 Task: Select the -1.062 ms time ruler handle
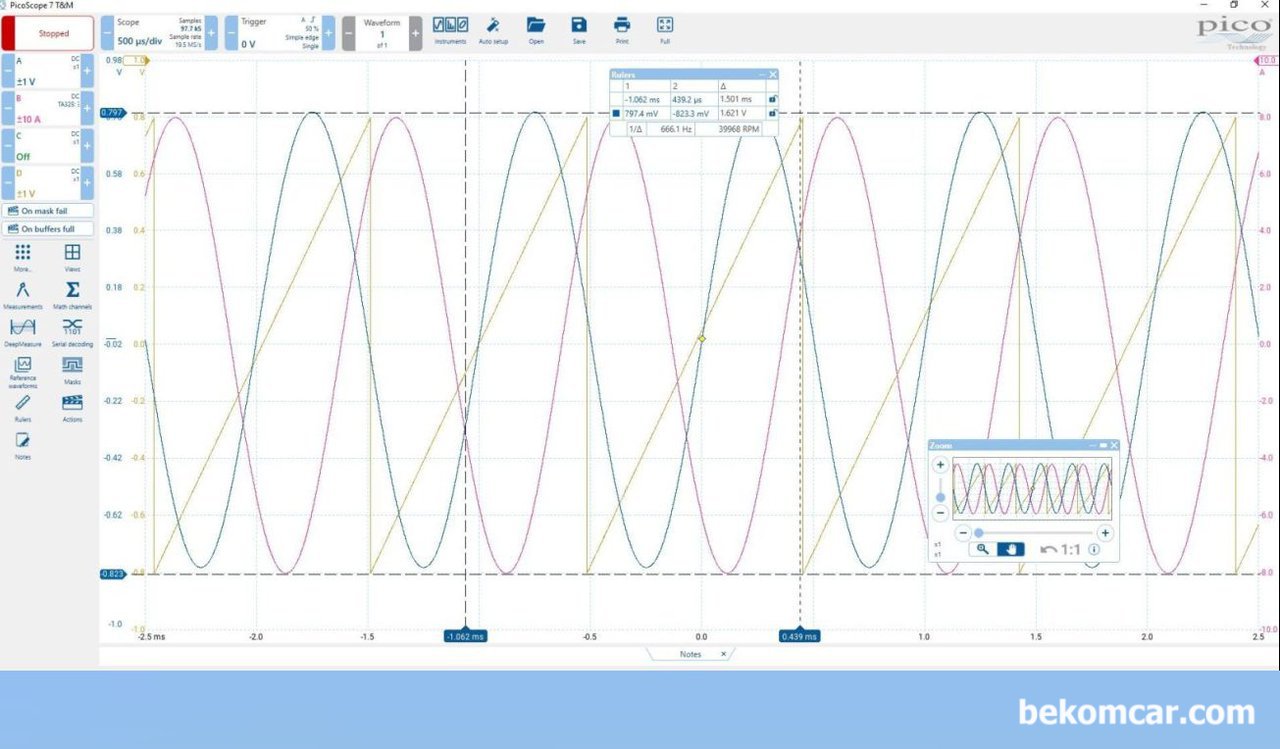point(465,636)
